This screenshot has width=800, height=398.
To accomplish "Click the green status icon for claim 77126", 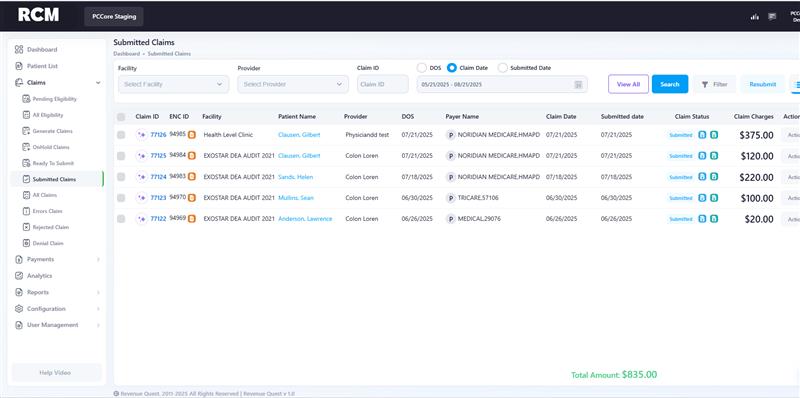I will click(x=714, y=135).
